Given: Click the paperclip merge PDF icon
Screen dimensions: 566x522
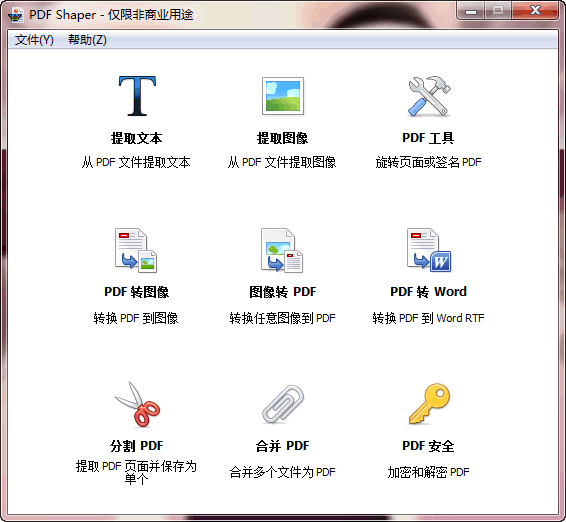Looking at the screenshot, I should (x=283, y=404).
